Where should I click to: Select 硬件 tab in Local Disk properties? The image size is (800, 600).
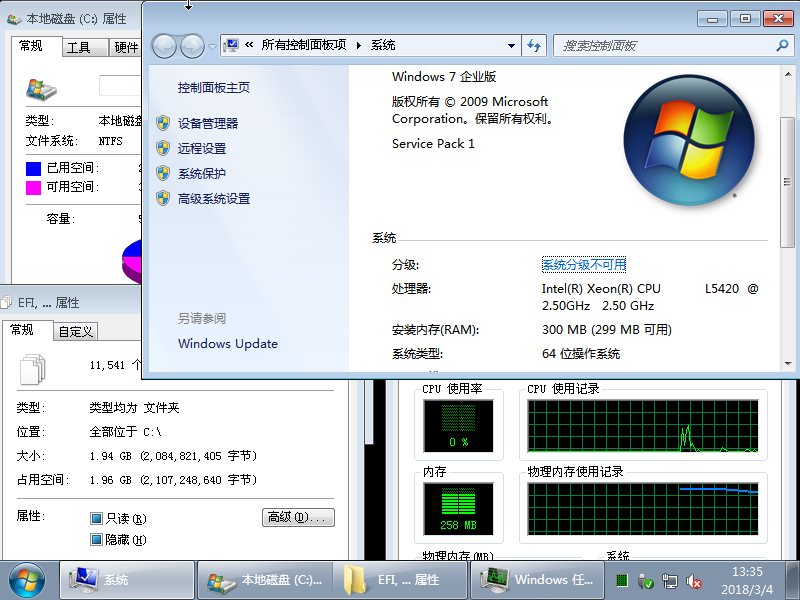126,47
